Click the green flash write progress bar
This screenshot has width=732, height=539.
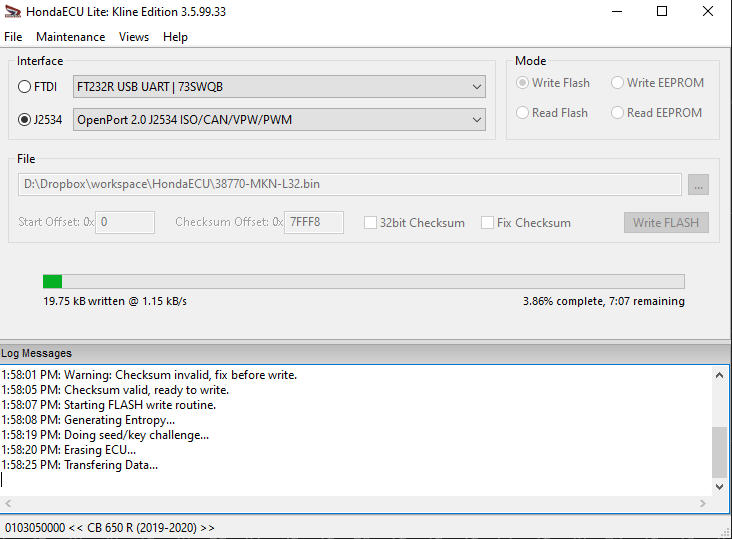[x=364, y=281]
